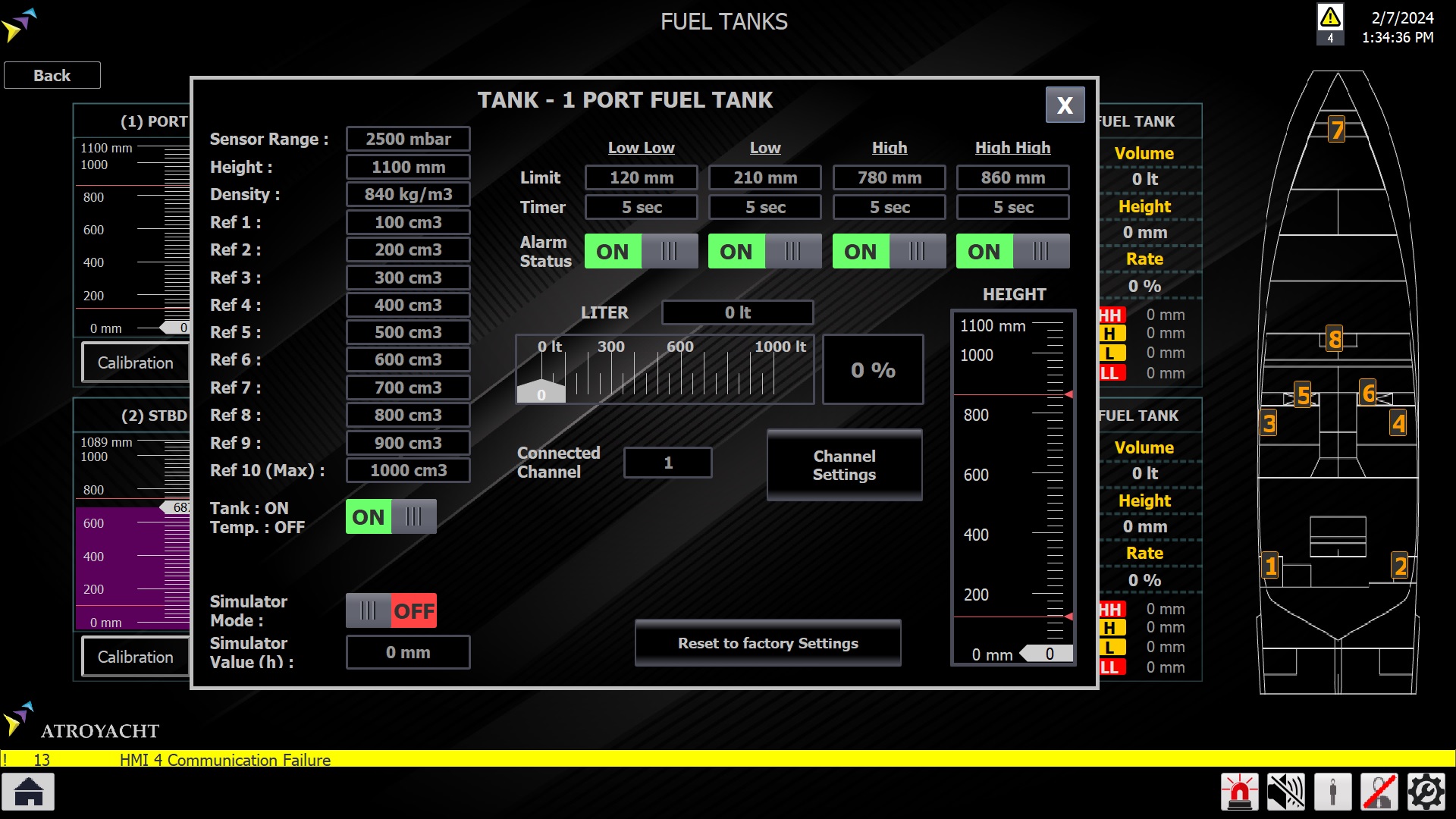The width and height of the screenshot is (1456, 819).
Task: Open the red alarm siren icon
Action: click(1240, 792)
